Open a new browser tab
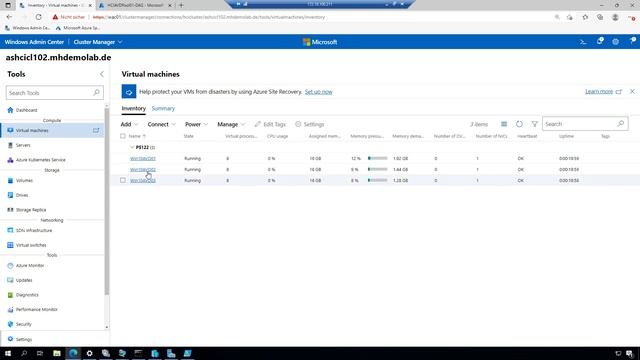Screen dimensions: 640x360 click(x=181, y=5)
